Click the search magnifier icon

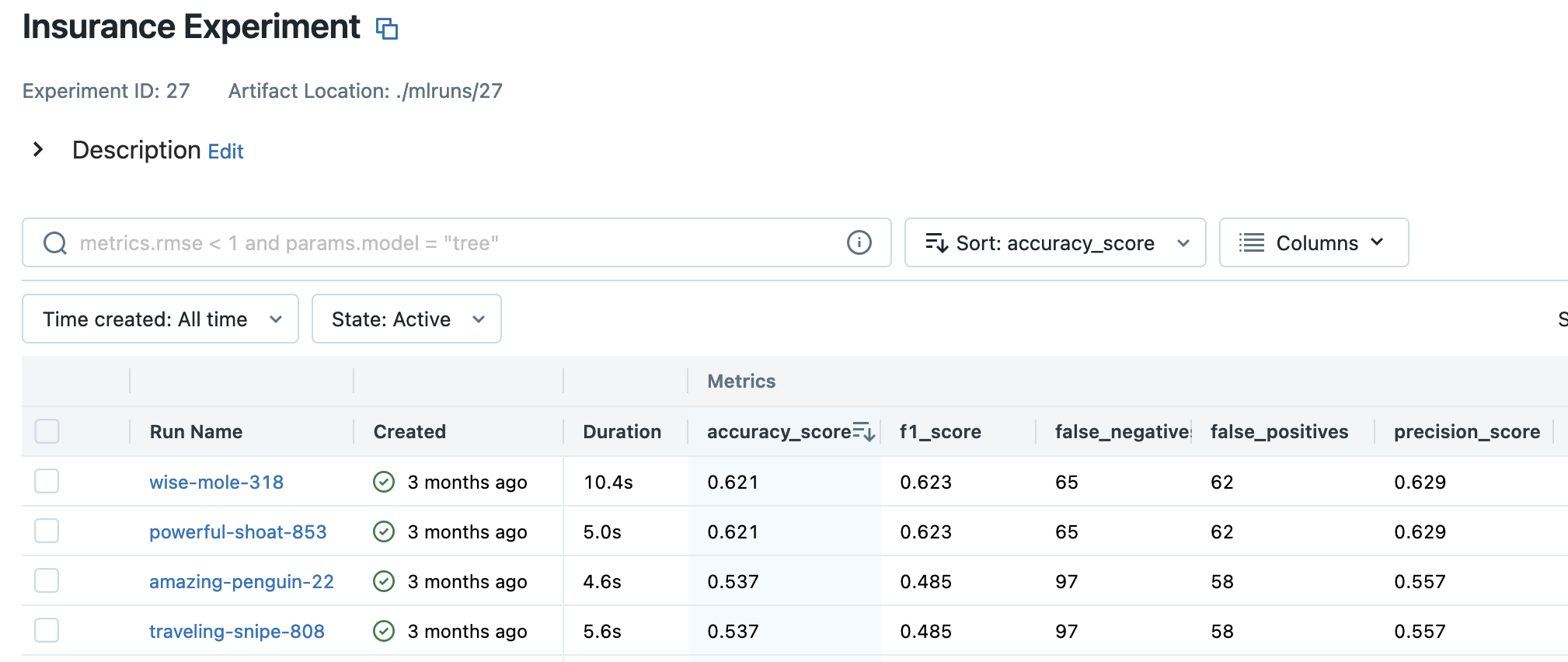tap(55, 243)
